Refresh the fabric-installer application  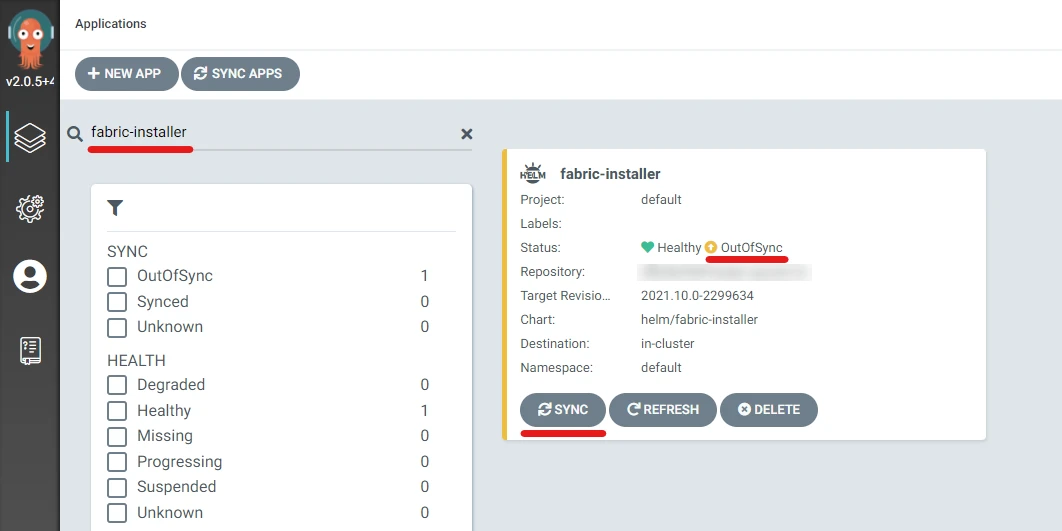662,410
